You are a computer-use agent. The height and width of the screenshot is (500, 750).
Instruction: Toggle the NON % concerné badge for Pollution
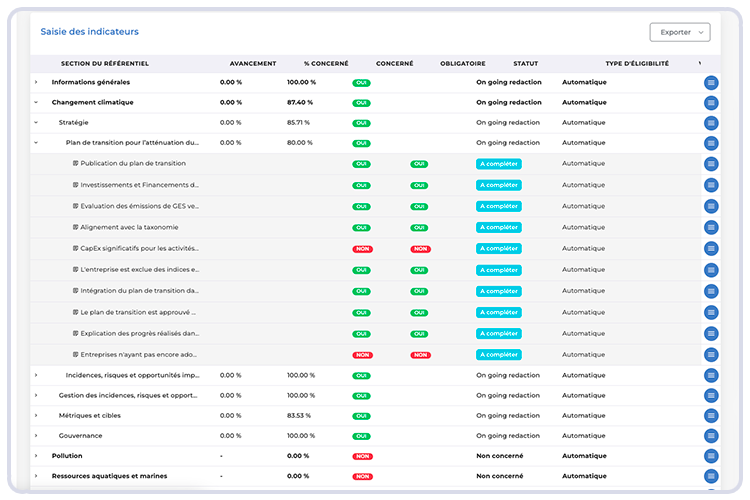(x=361, y=456)
